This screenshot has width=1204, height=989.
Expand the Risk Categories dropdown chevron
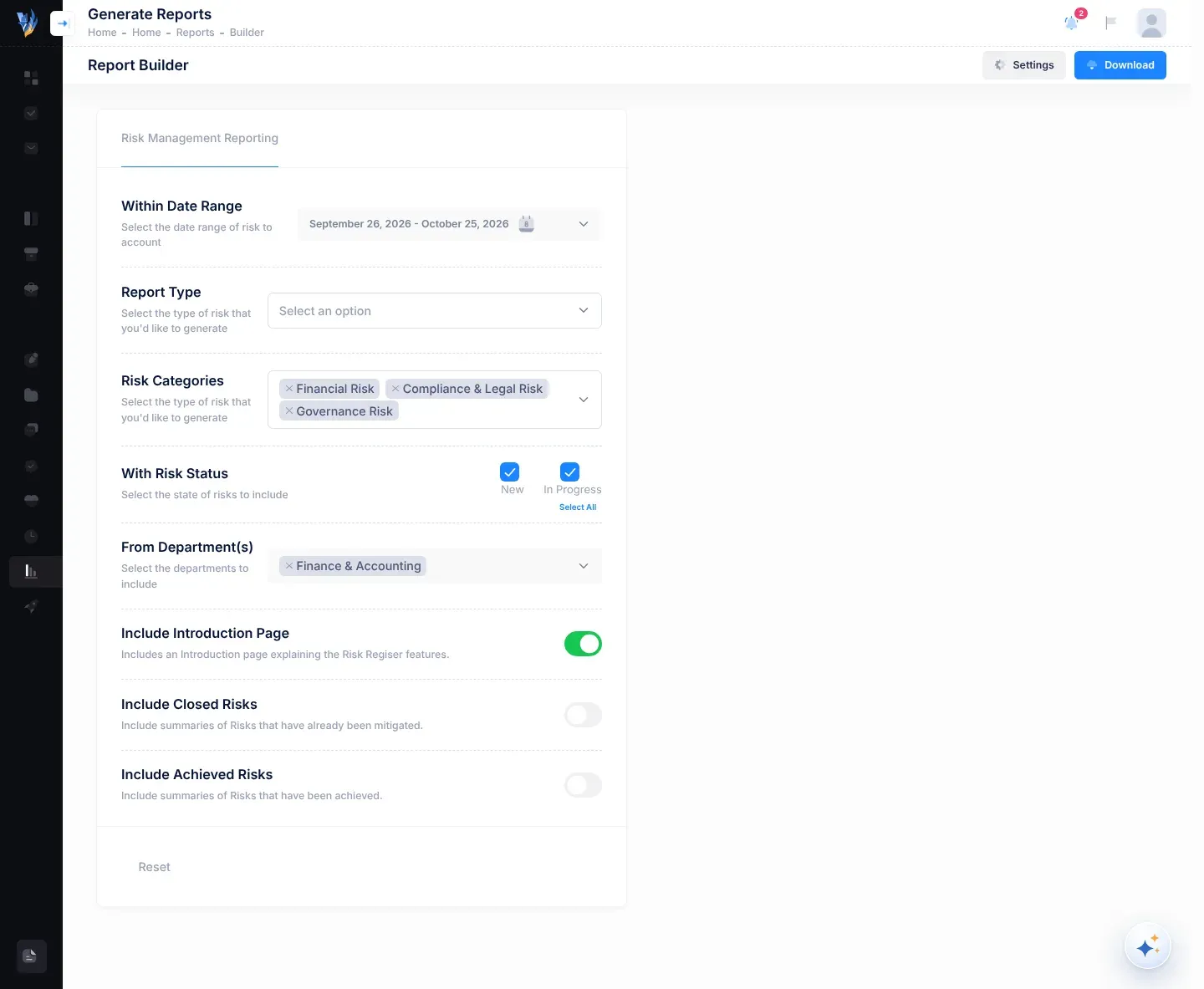pos(584,400)
